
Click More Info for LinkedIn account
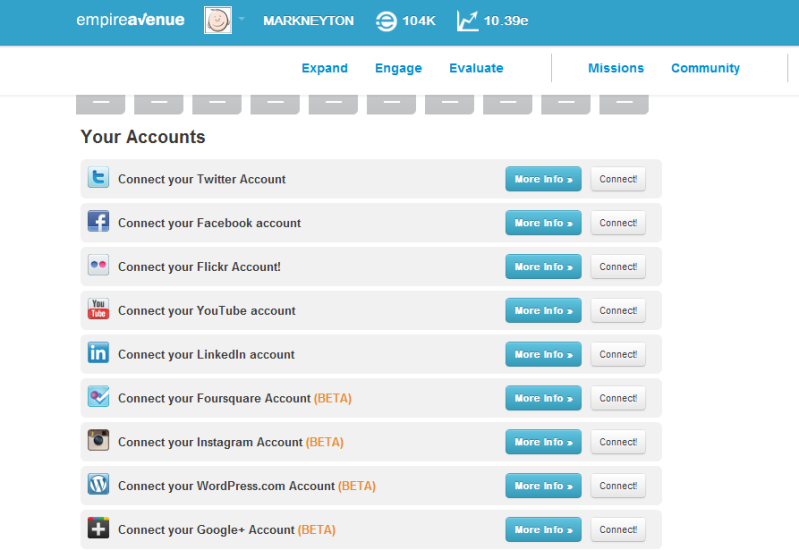[x=543, y=354]
